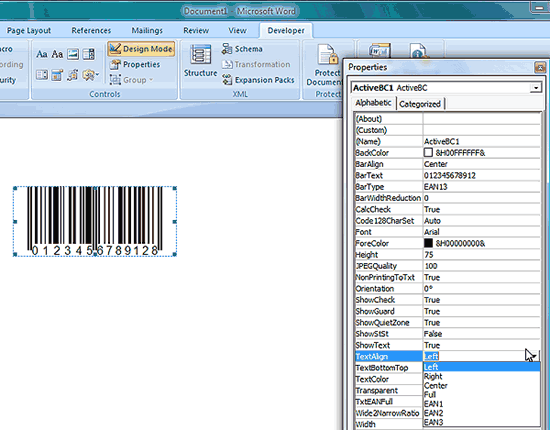The width and height of the screenshot is (550, 430).
Task: Click the Code128CharSet Auto value
Action: 482,221
